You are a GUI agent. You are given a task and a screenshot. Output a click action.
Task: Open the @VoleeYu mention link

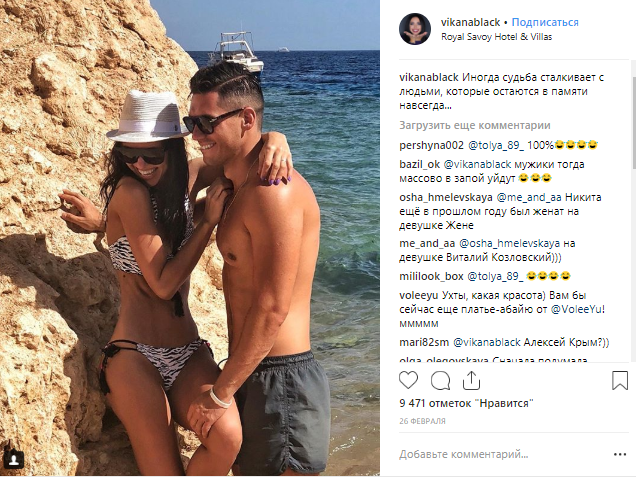click(578, 309)
